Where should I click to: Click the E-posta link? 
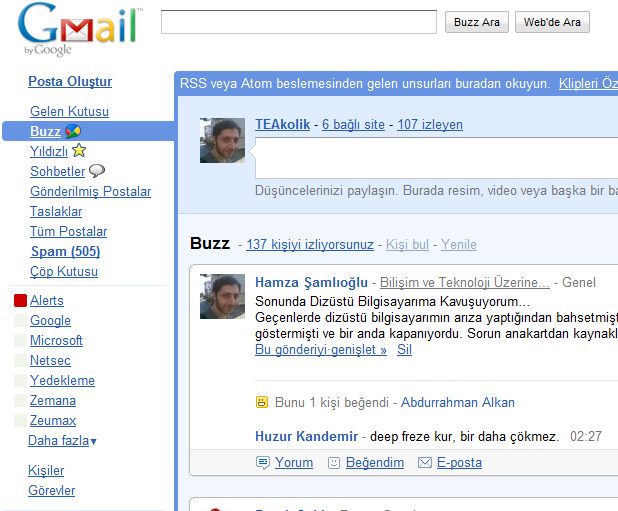(x=459, y=463)
